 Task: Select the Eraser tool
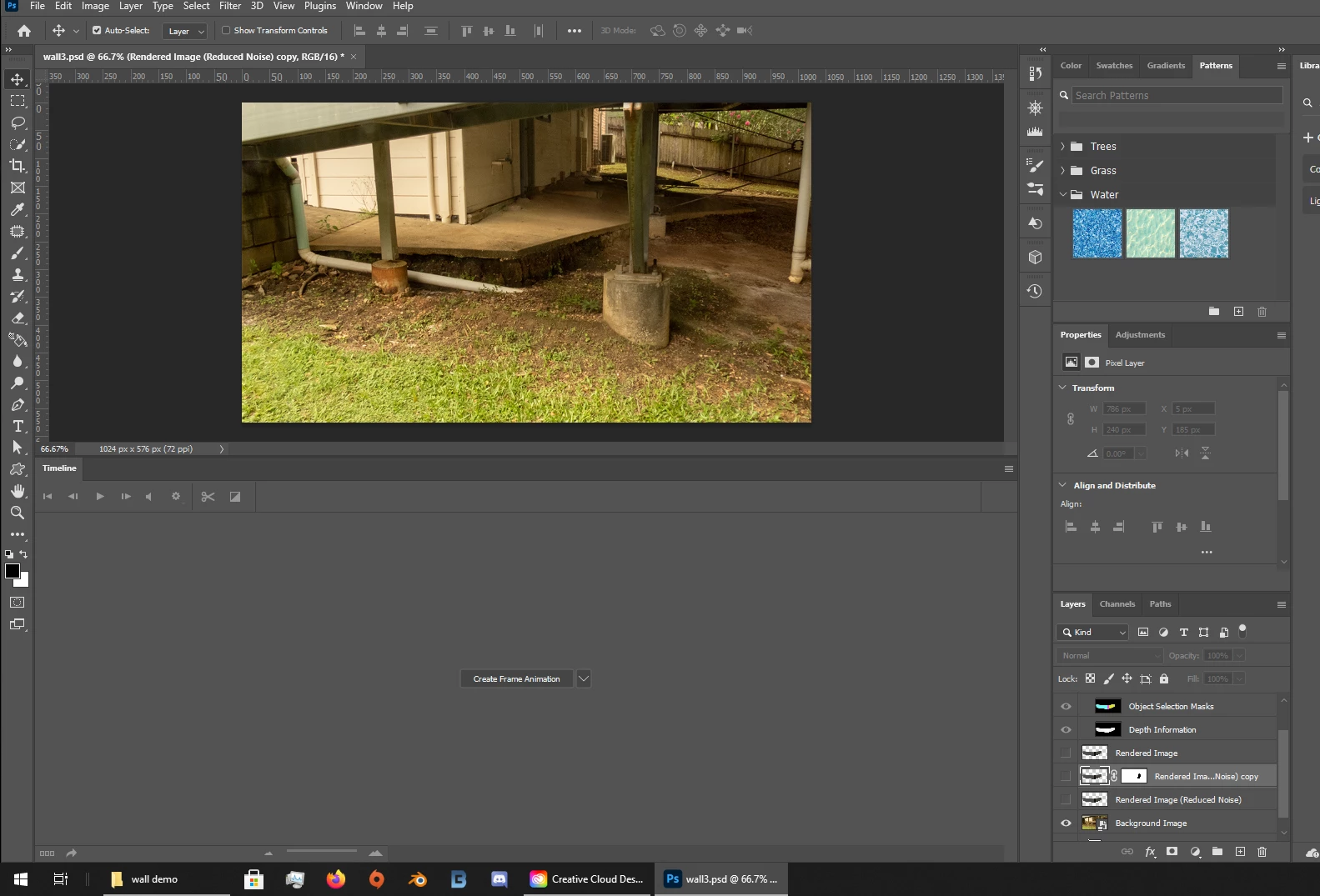click(18, 318)
